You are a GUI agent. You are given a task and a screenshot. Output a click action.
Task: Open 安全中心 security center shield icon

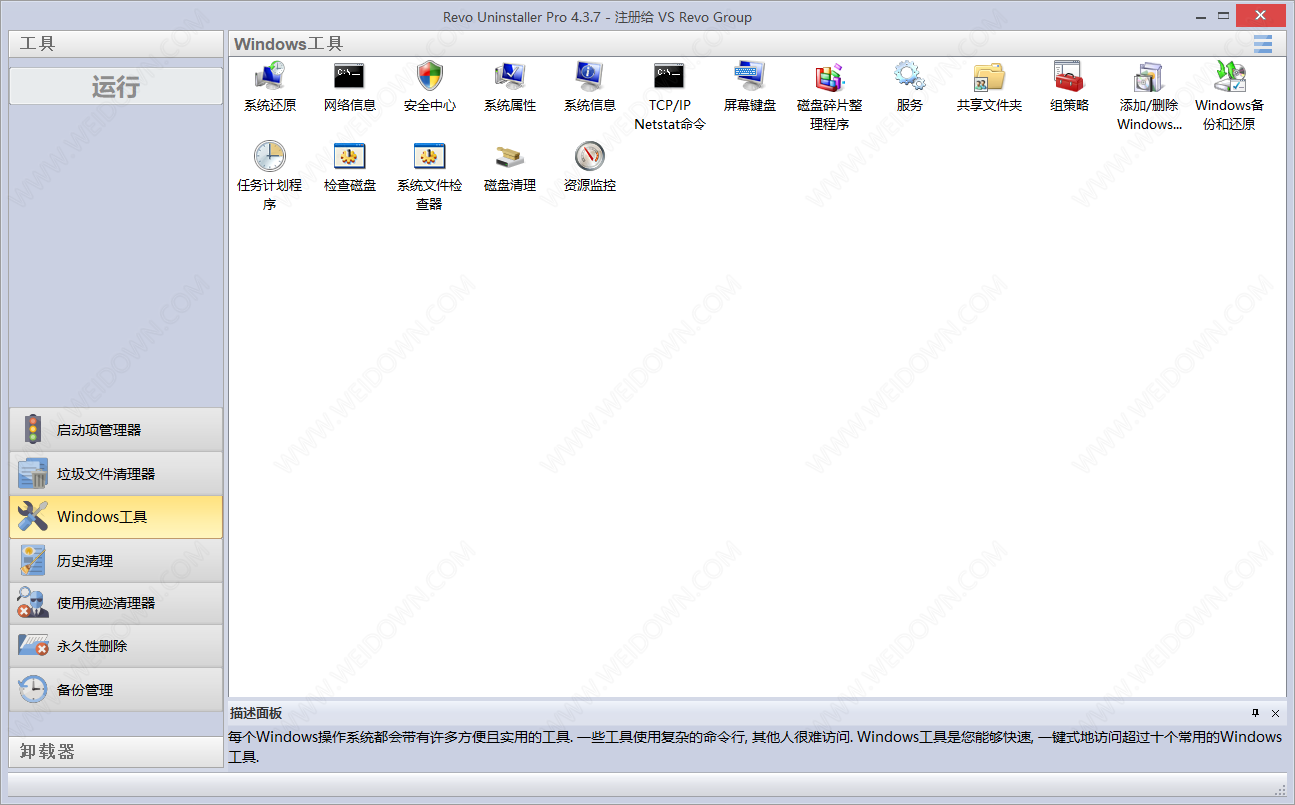[x=429, y=77]
